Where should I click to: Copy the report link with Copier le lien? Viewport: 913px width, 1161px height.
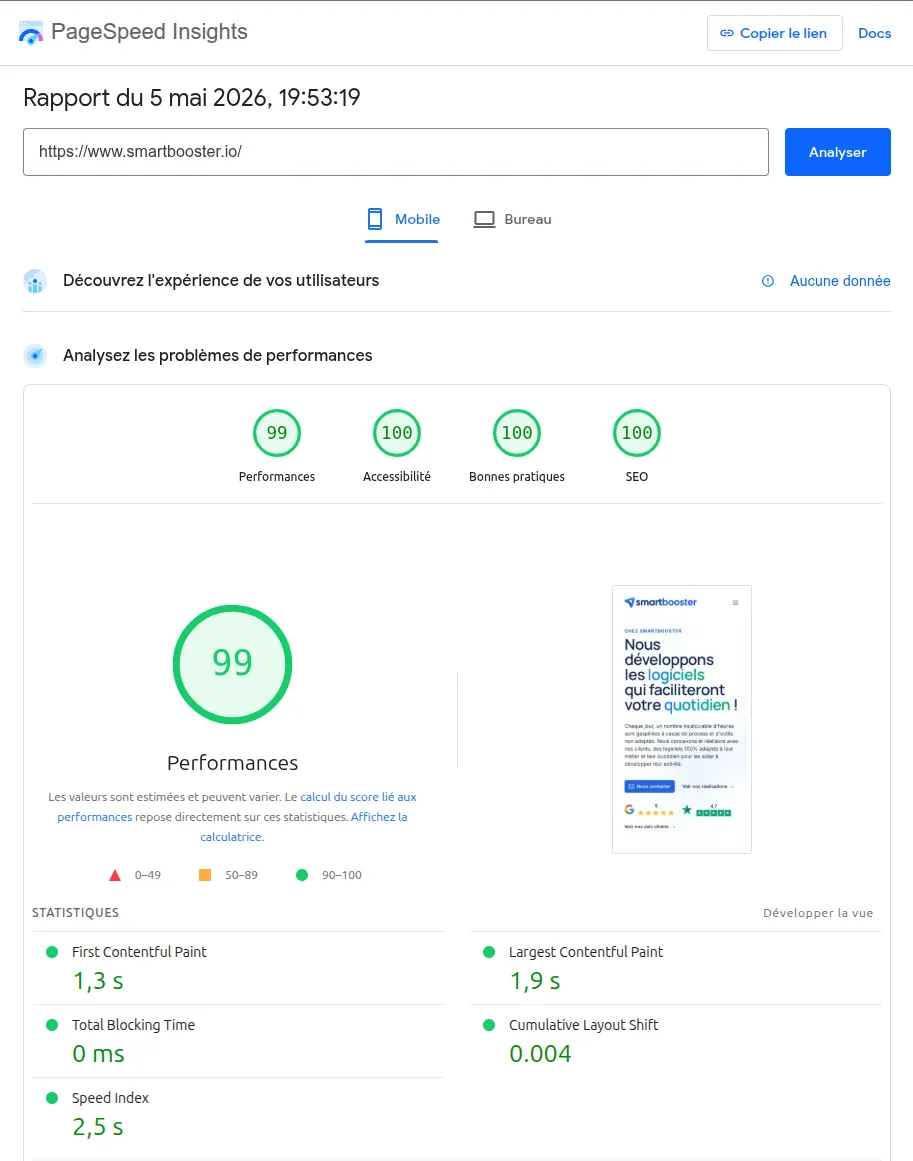coord(775,33)
